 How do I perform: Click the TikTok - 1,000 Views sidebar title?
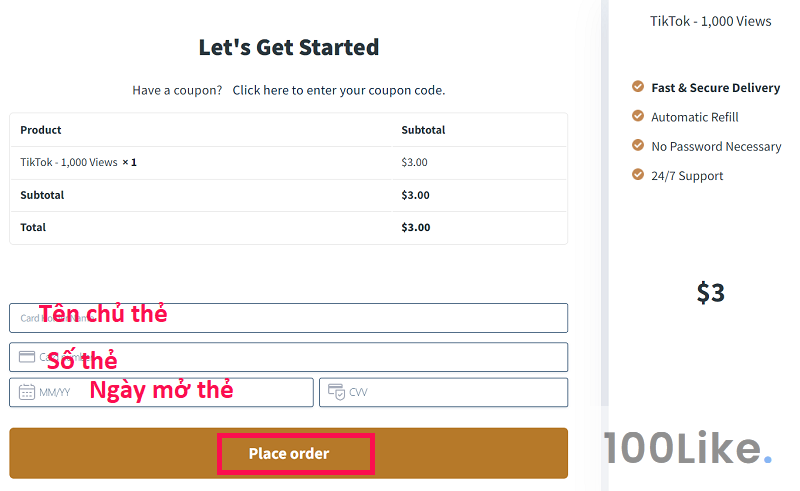[x=710, y=21]
